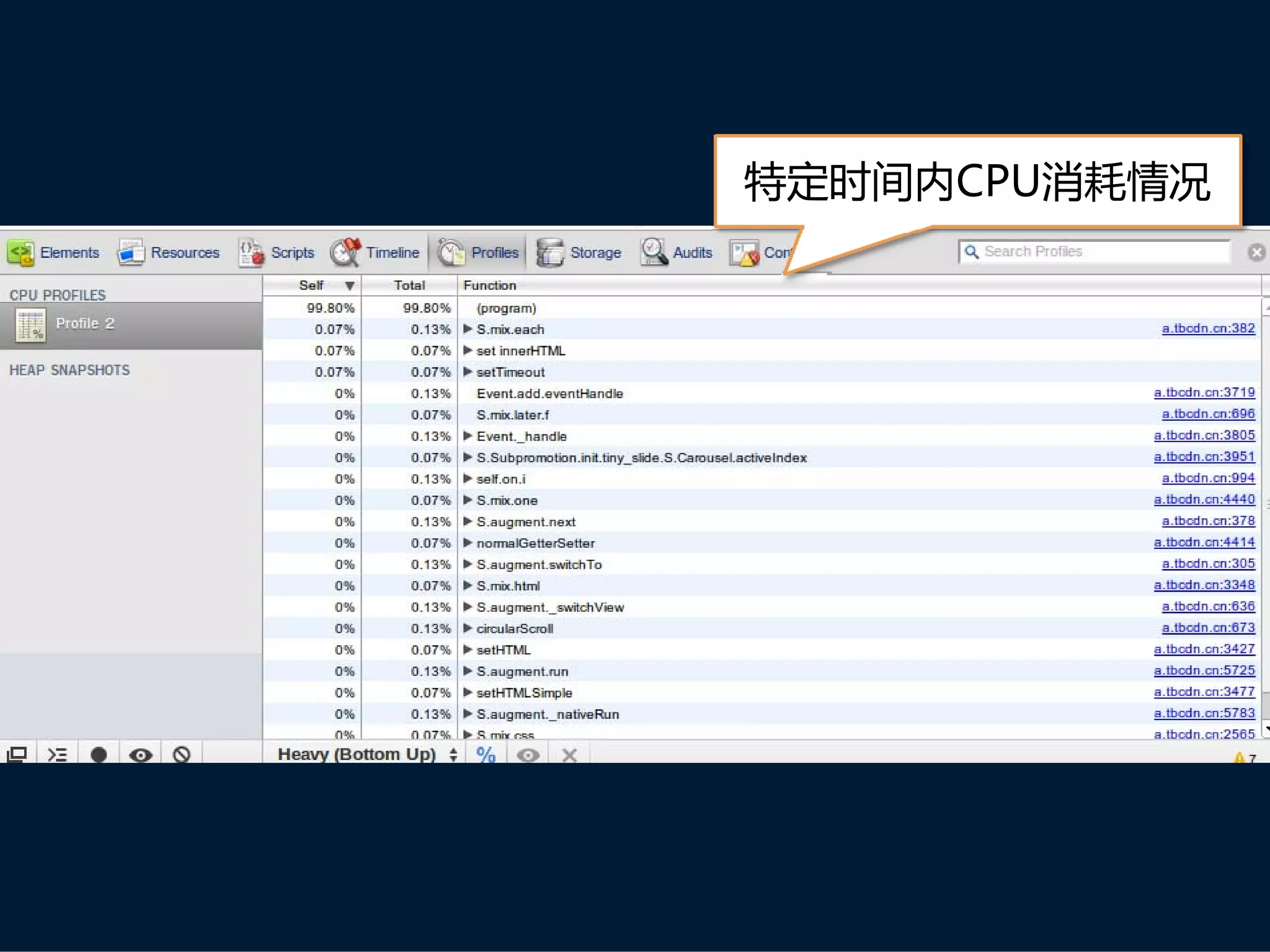The image size is (1270, 952).
Task: Open the Resources panel icon
Action: (131, 253)
